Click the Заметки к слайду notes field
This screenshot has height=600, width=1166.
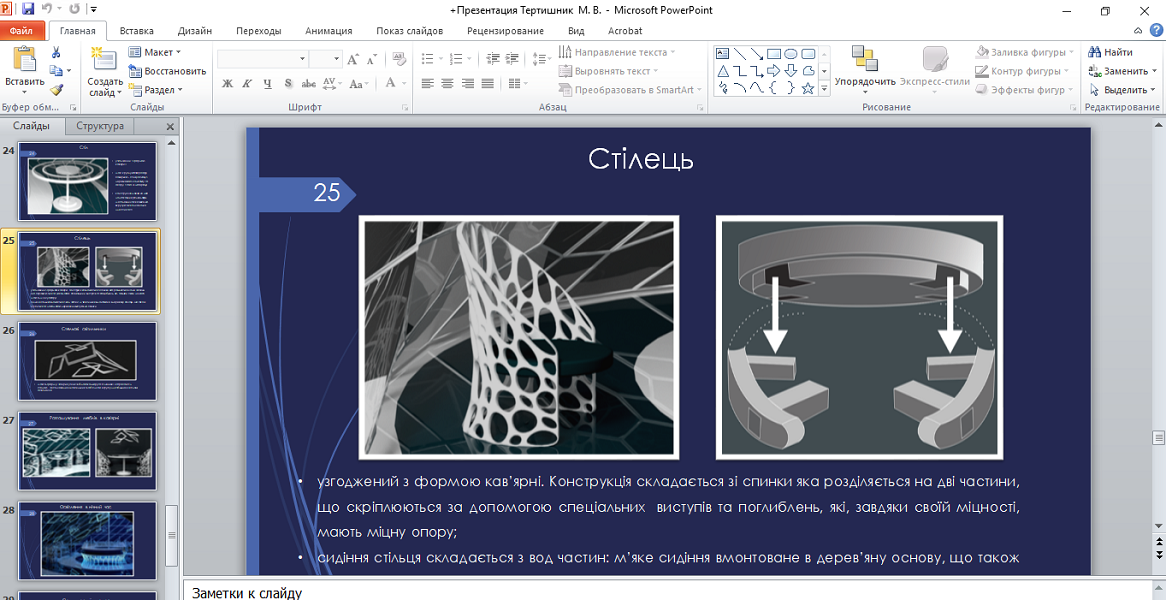click(x=669, y=593)
